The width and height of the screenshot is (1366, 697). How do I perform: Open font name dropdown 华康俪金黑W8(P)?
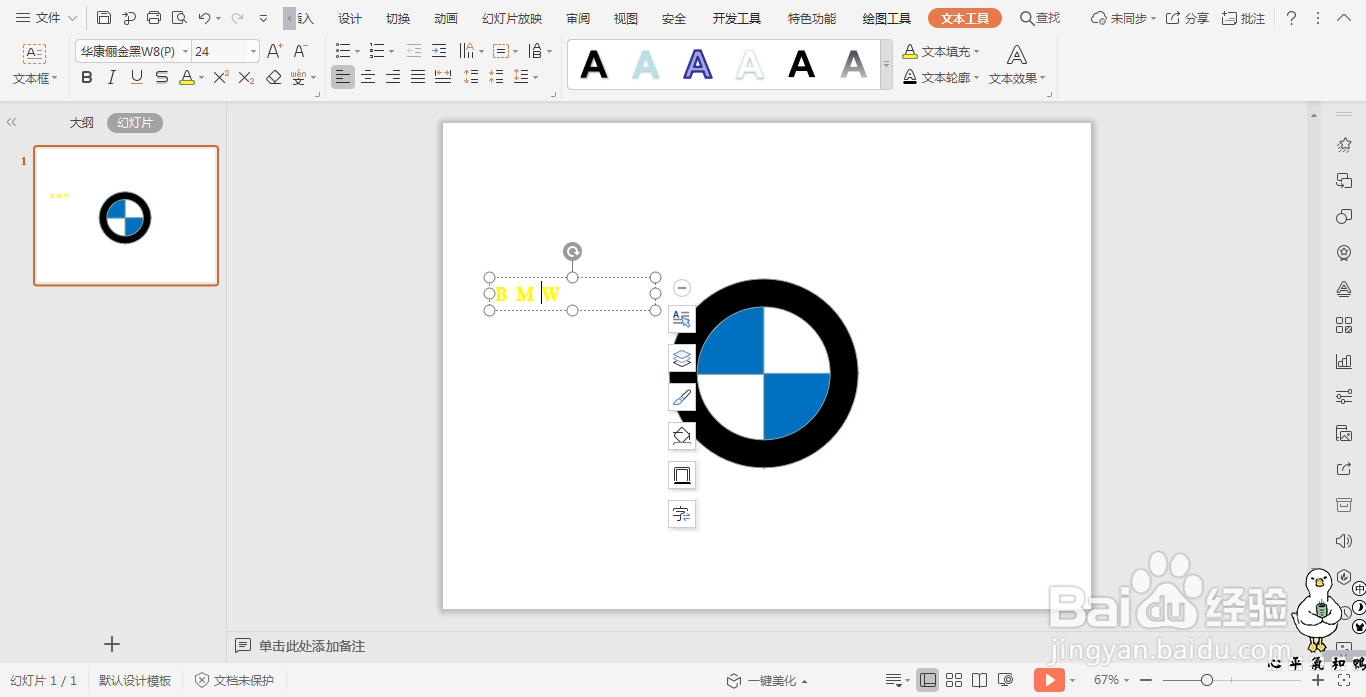point(185,51)
